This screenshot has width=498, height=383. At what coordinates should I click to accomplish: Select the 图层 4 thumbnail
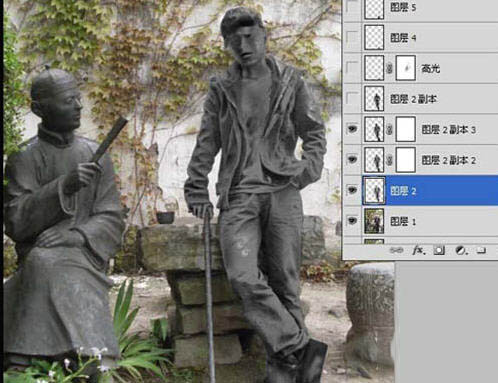tap(374, 38)
